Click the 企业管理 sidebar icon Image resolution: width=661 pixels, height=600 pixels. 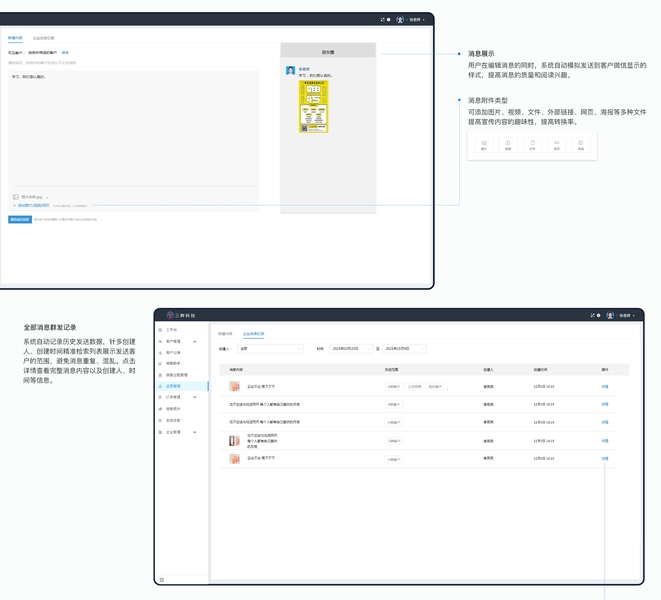(x=160, y=432)
